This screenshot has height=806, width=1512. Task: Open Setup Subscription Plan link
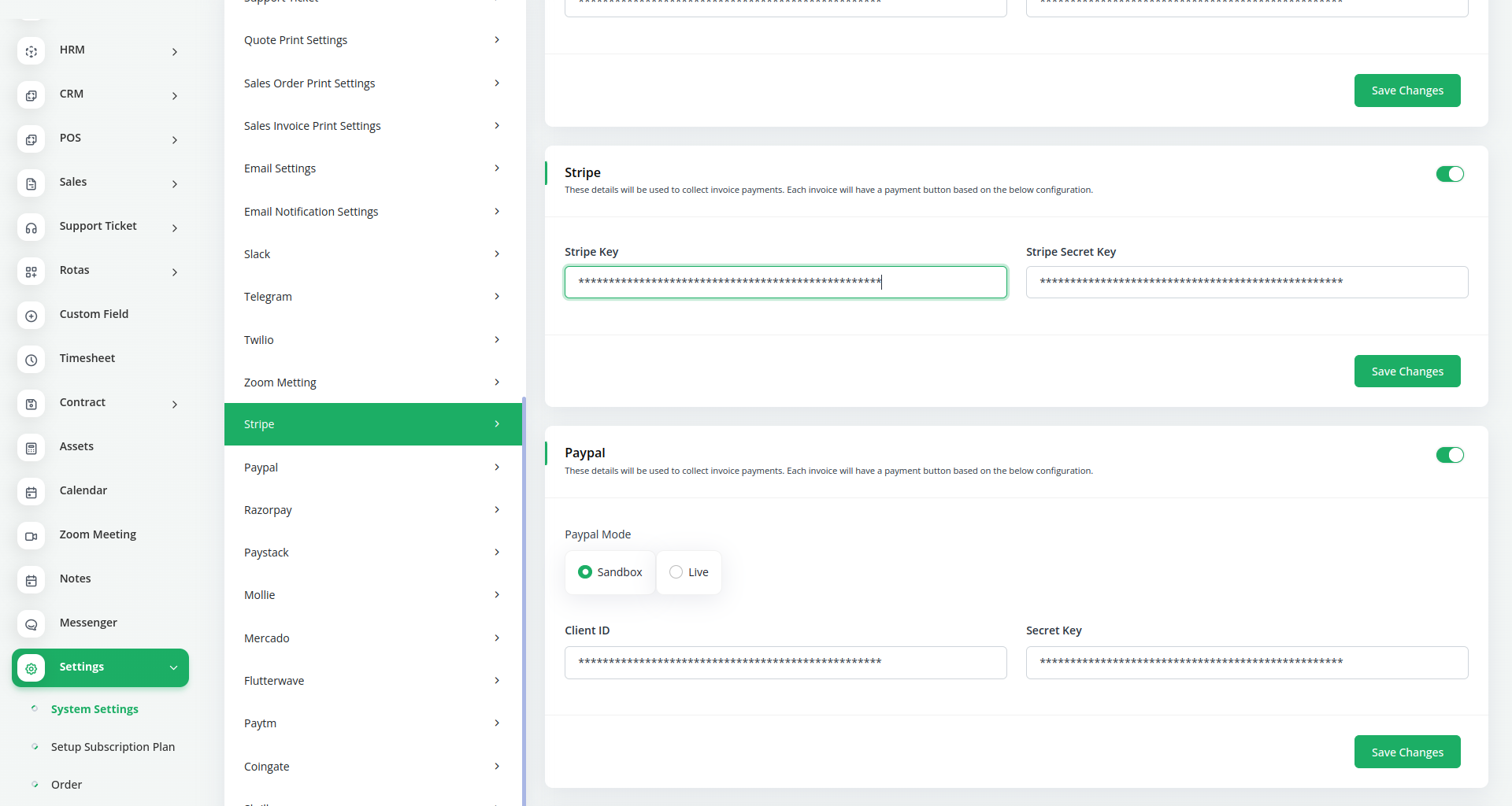(113, 747)
